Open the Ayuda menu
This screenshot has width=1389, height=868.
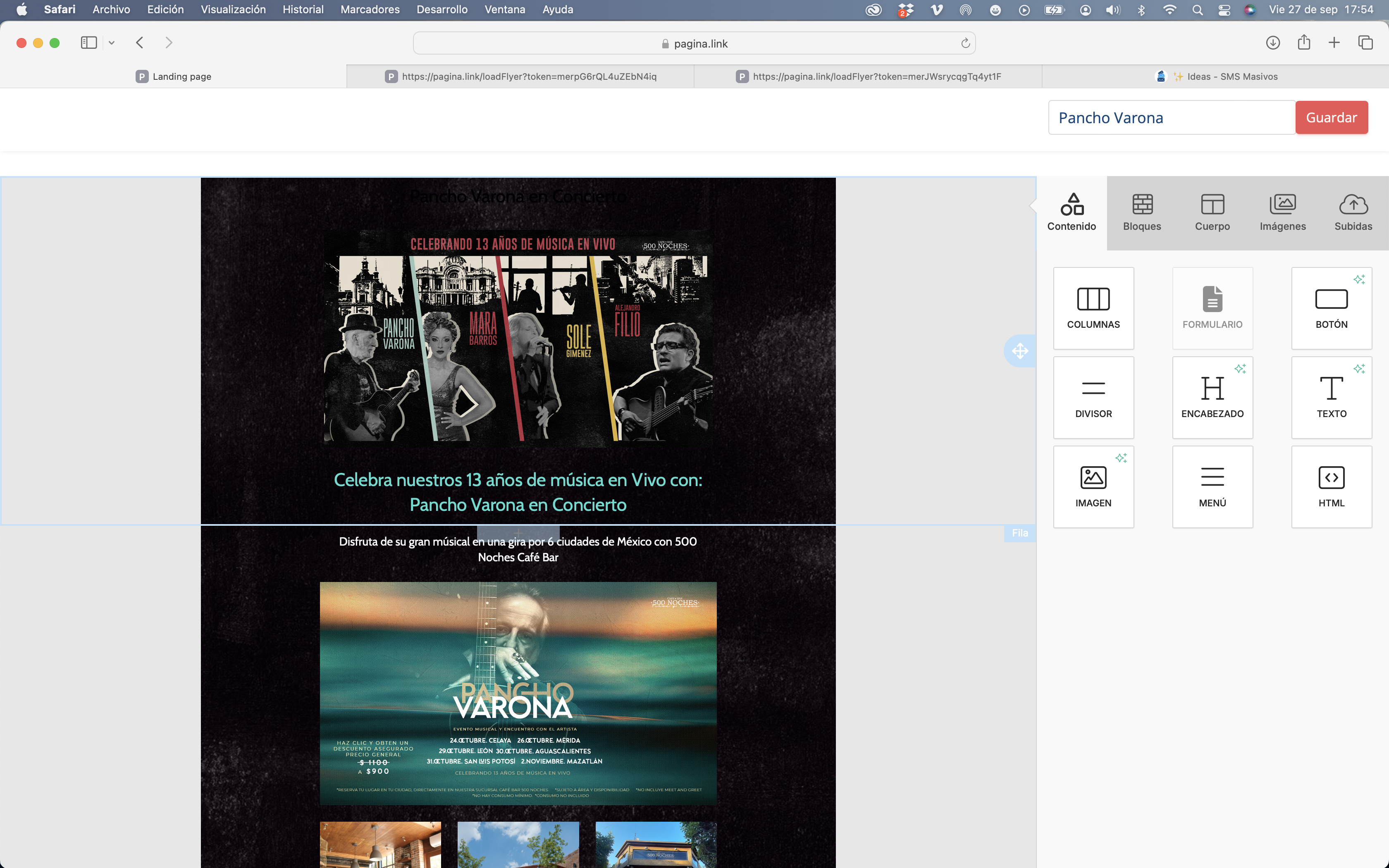point(558,10)
